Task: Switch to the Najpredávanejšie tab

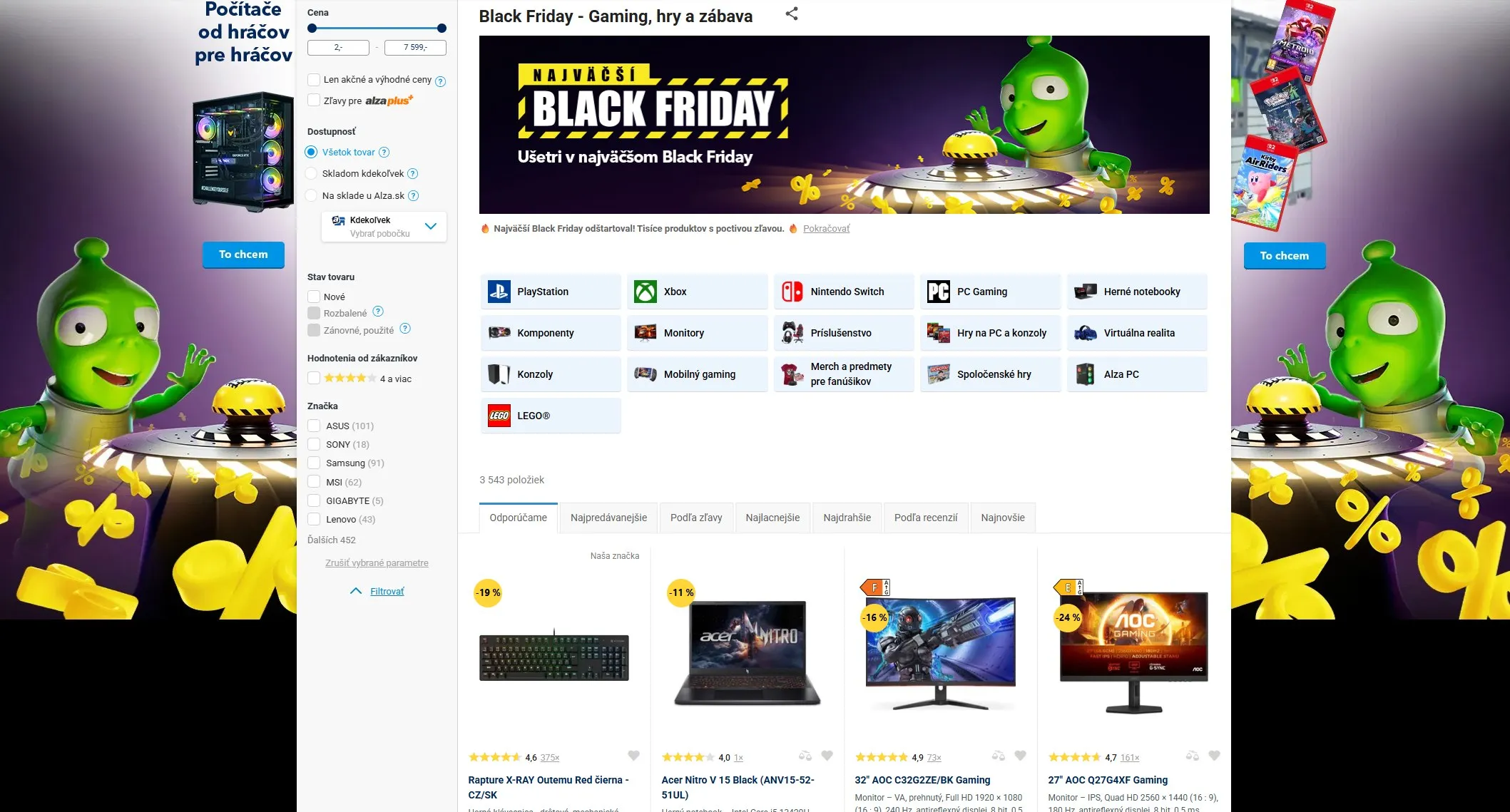Action: (x=608, y=517)
